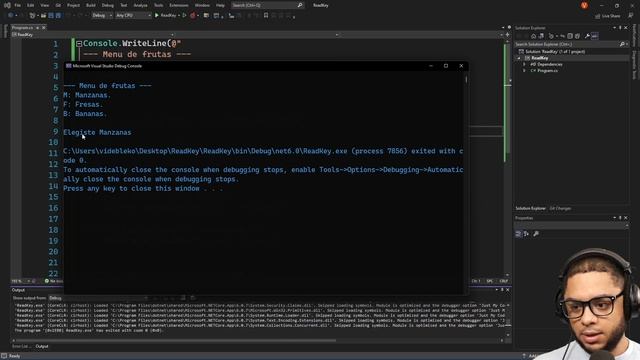Screen dimensions: 640x360
Task: Collapse the Console.WriteLine code block
Action: 79,44
